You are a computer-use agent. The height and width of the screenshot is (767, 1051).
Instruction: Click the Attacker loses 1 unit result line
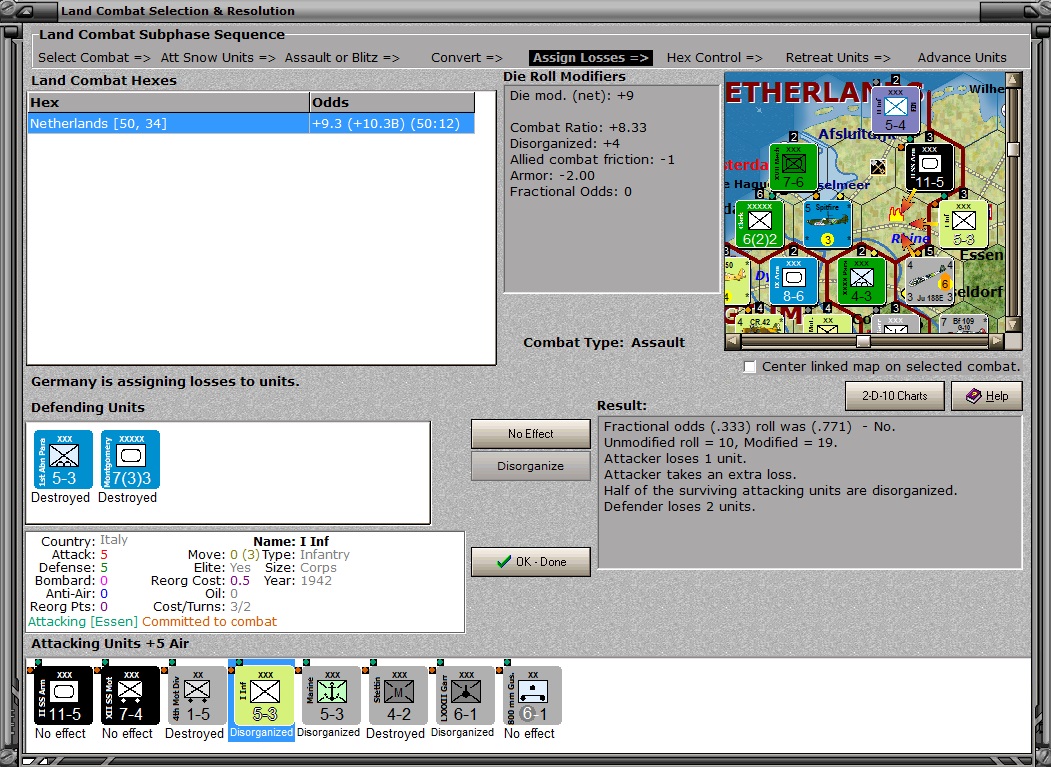click(675, 459)
